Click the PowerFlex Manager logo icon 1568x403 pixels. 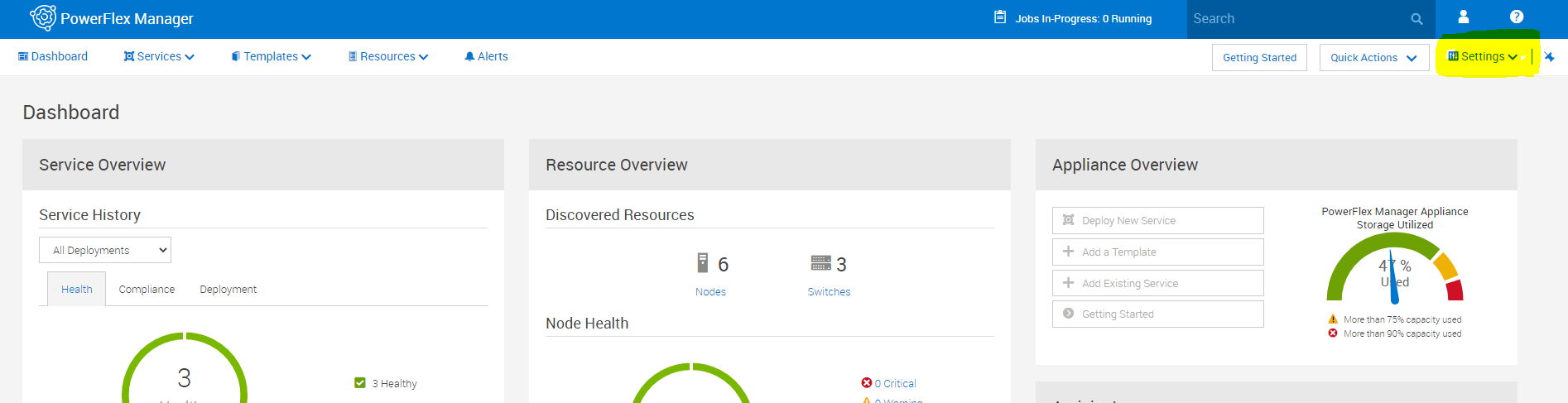(x=43, y=18)
